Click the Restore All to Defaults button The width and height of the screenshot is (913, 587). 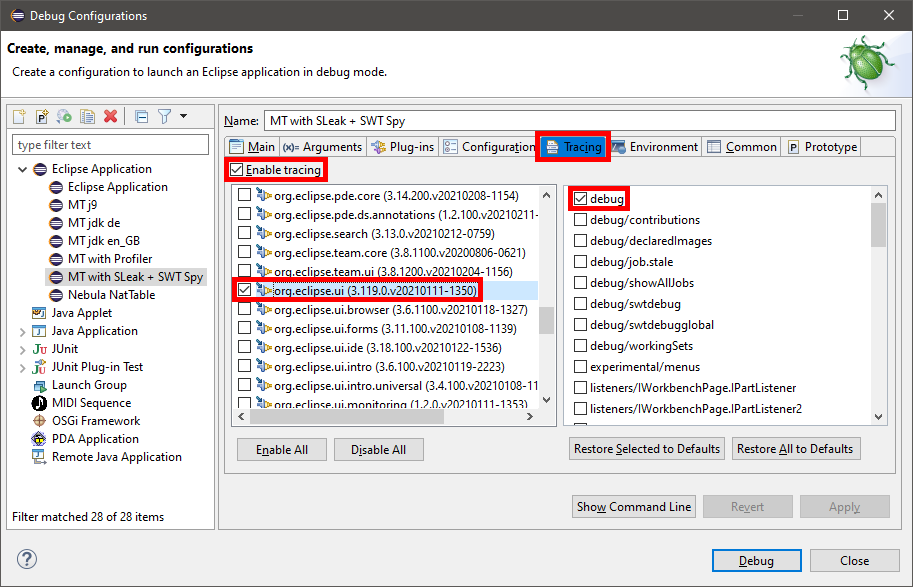tap(796, 448)
